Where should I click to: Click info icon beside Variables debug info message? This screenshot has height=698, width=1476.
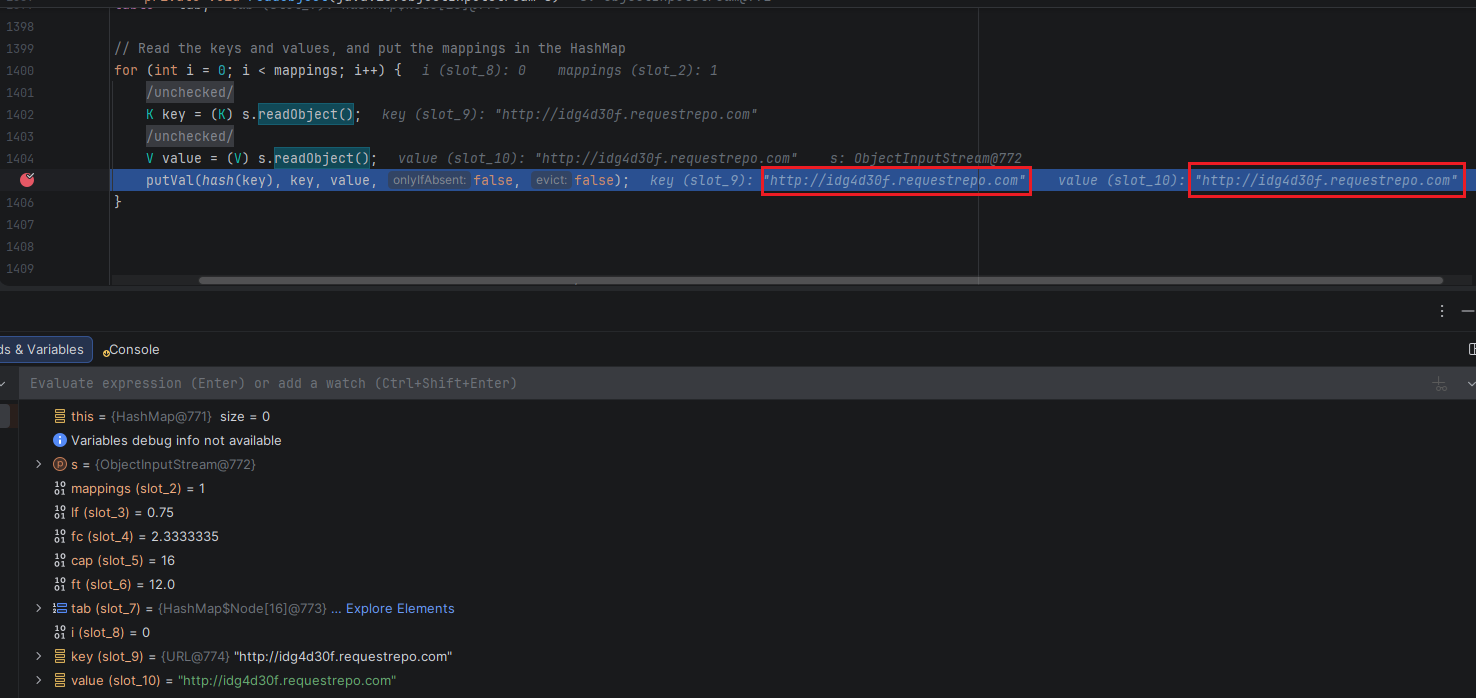[x=60, y=441]
